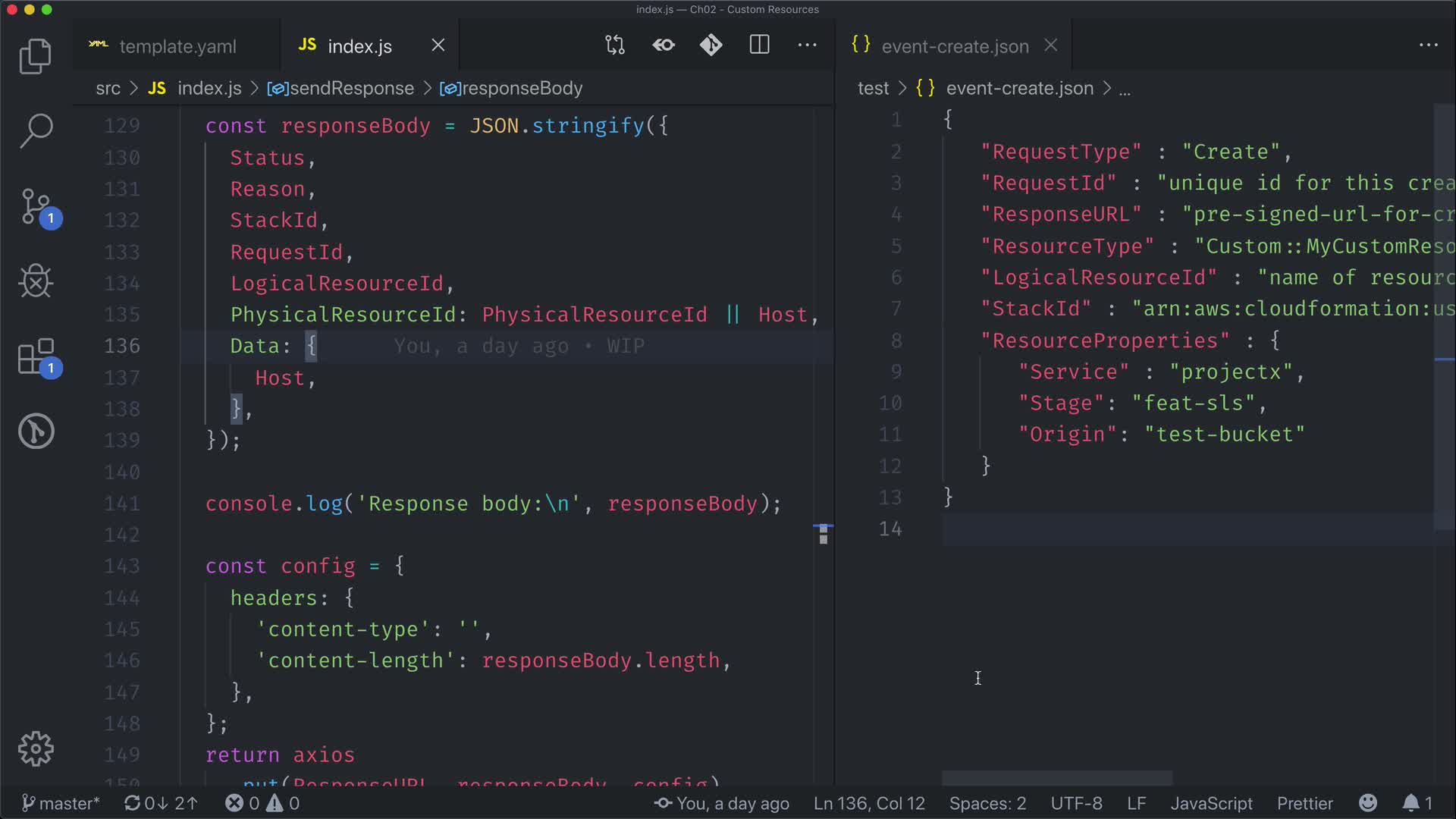Viewport: 1456px width, 819px height.
Task: Toggle the git revision diamond icon
Action: [x=711, y=45]
